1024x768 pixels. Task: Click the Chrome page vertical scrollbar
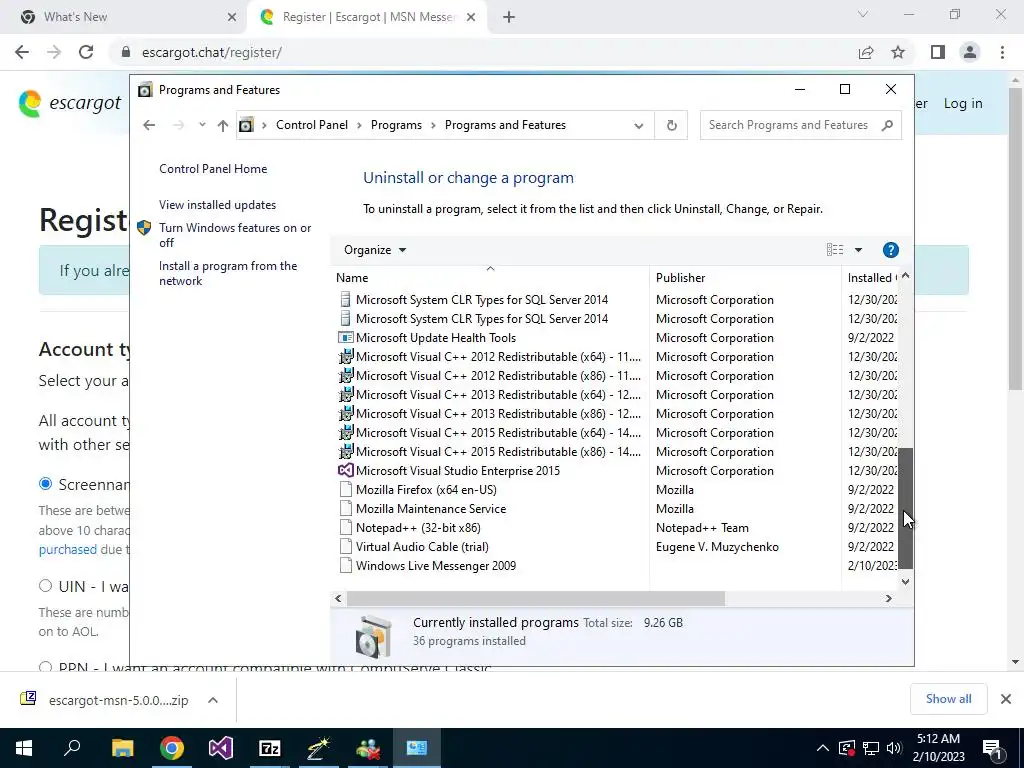1016,238
